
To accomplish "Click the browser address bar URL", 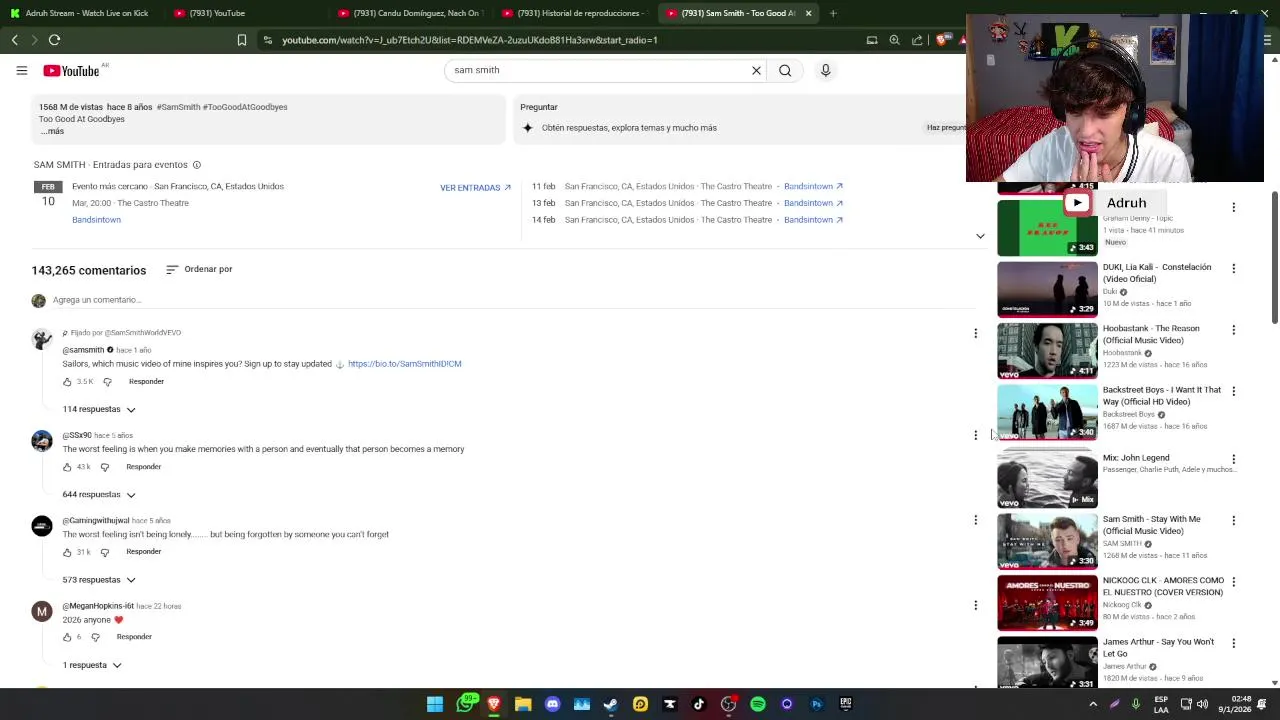I will (470, 40).
